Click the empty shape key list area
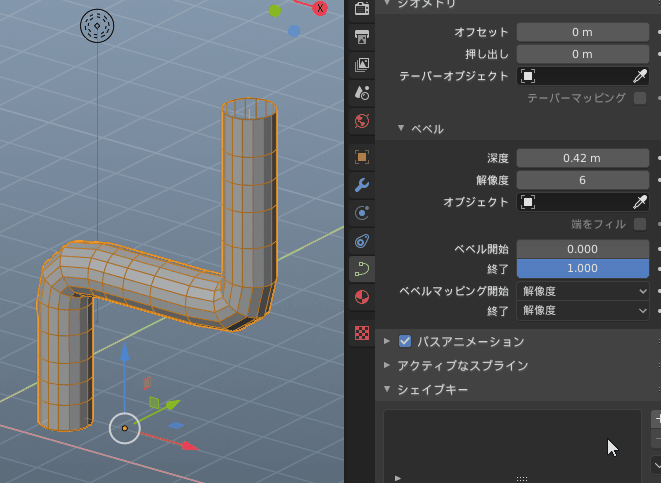 click(512, 443)
